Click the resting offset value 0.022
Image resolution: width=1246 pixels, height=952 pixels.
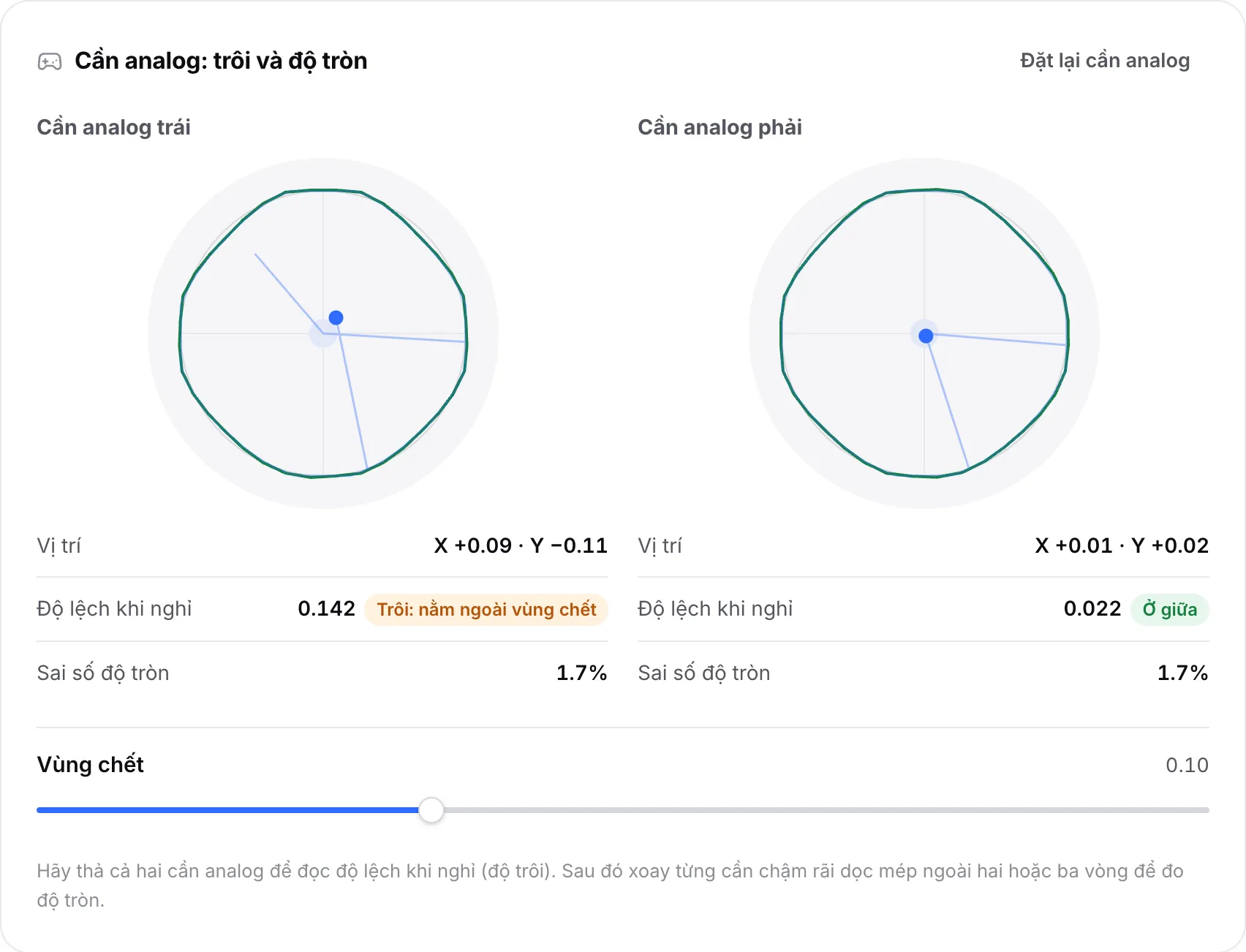[x=1092, y=608]
